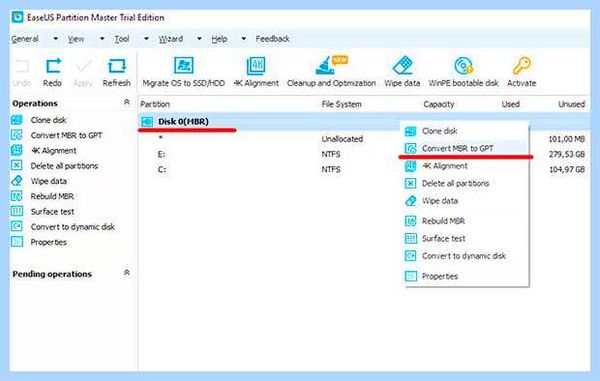Click the Activate key icon
The image size is (600, 381).
pos(522,65)
